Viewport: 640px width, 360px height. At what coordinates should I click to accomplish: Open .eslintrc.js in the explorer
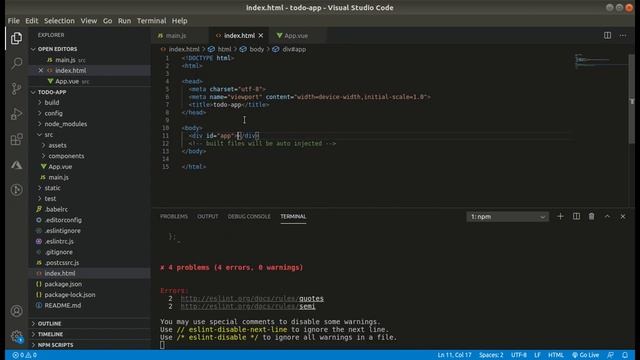tap(59, 241)
